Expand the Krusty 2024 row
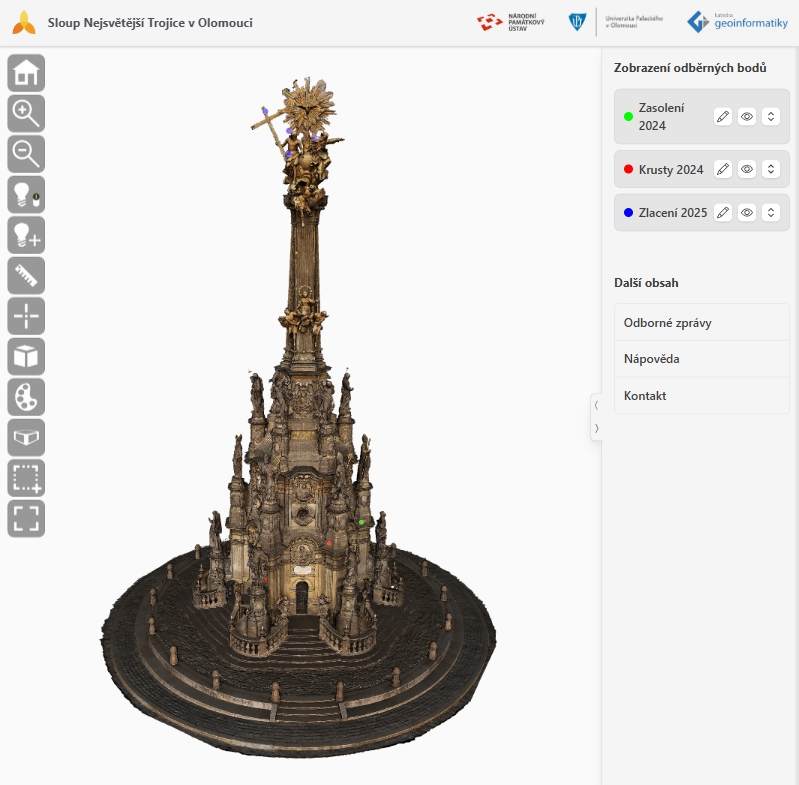This screenshot has width=799, height=785. [x=771, y=169]
